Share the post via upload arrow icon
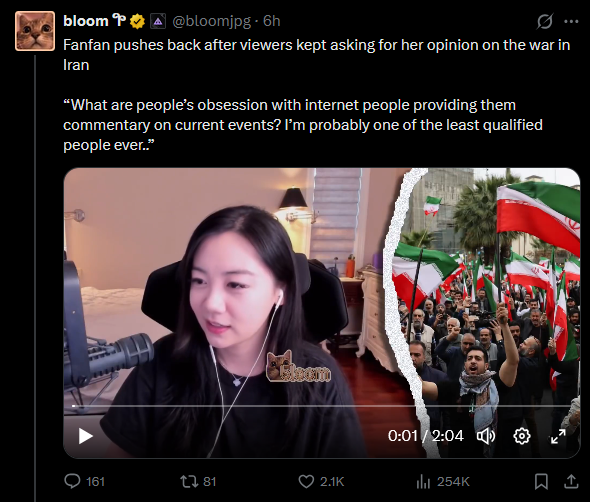 point(571,481)
